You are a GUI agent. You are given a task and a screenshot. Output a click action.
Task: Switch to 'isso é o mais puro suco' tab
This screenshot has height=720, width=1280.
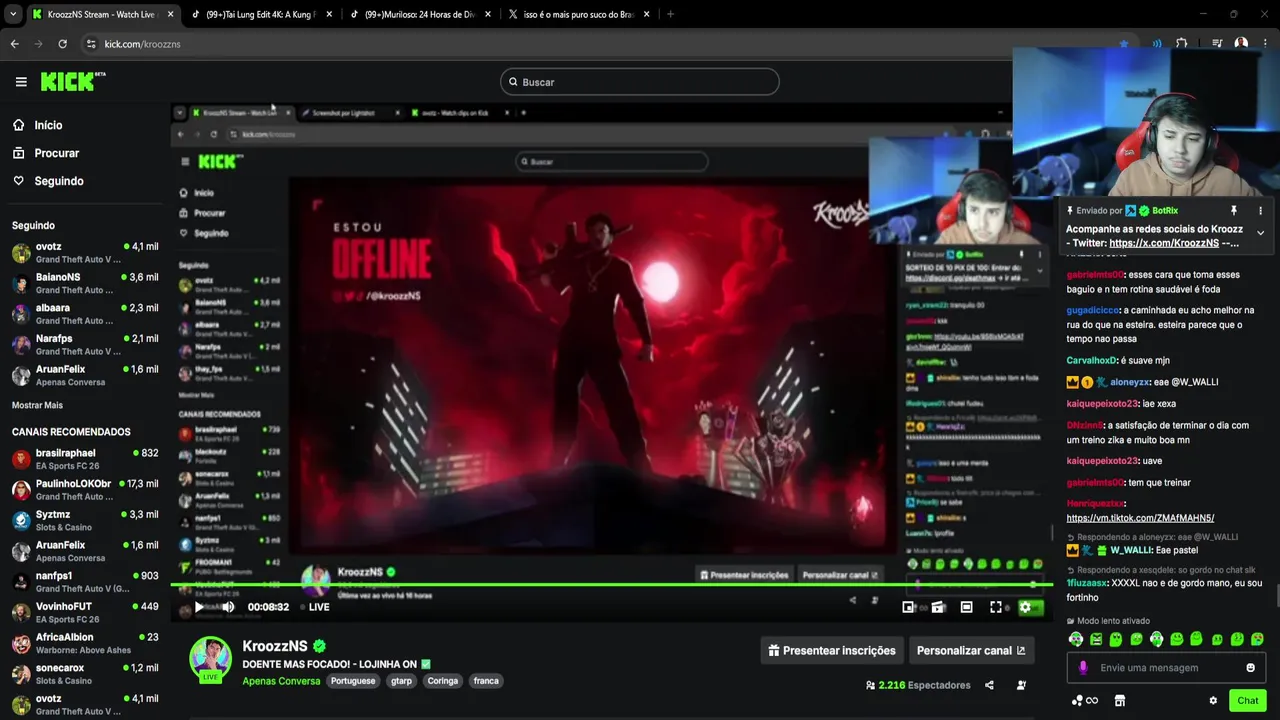click(x=577, y=14)
